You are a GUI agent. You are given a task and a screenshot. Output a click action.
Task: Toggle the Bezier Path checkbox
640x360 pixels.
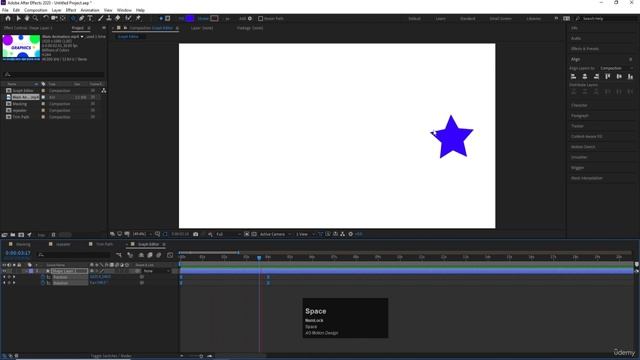(260, 18)
